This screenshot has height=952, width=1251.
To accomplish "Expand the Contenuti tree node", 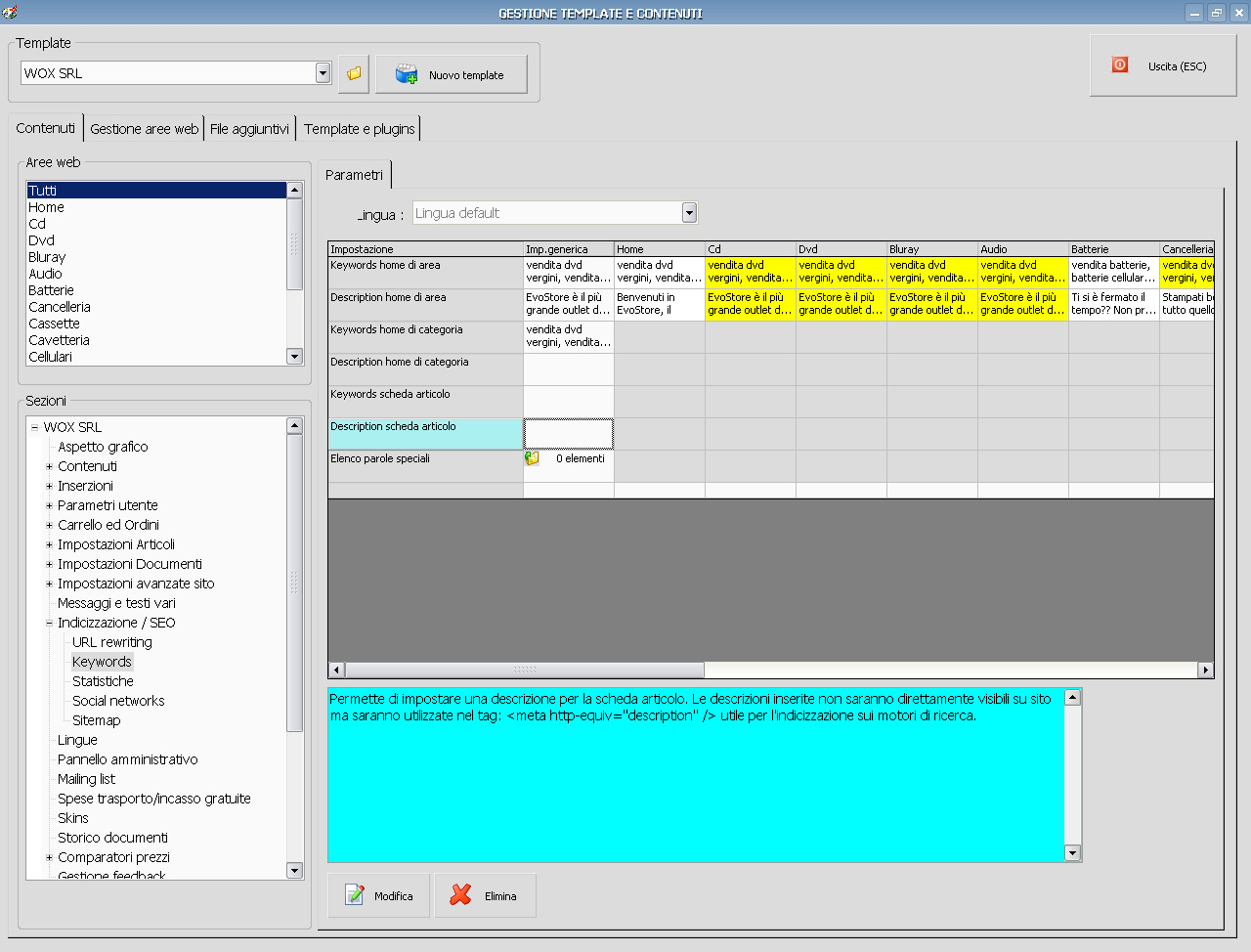I will [x=49, y=466].
